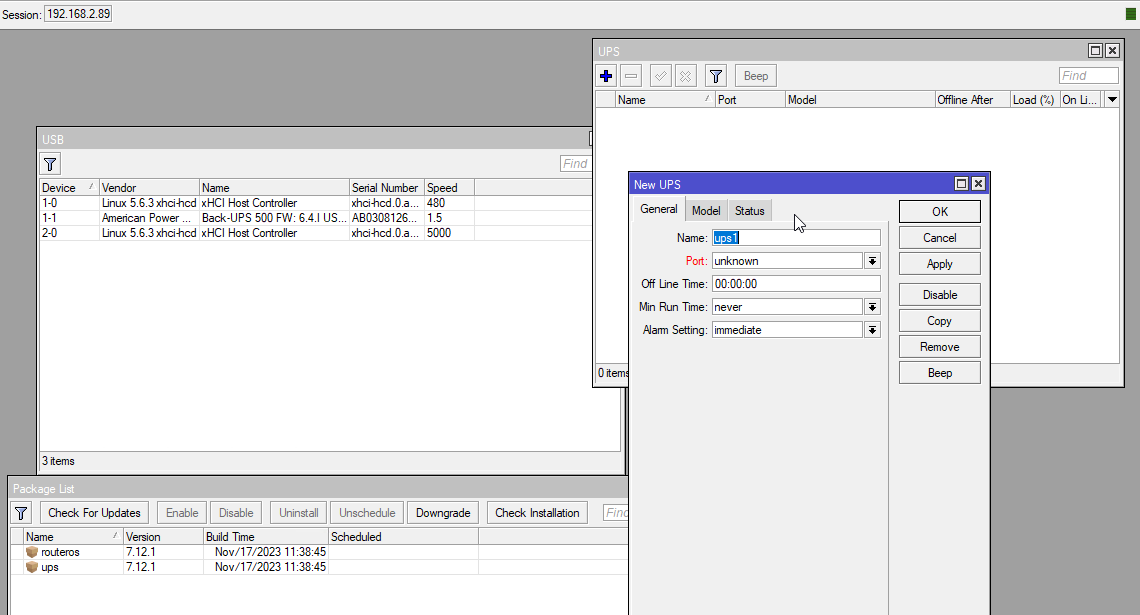Select the filter icon in Package List

click(20, 512)
